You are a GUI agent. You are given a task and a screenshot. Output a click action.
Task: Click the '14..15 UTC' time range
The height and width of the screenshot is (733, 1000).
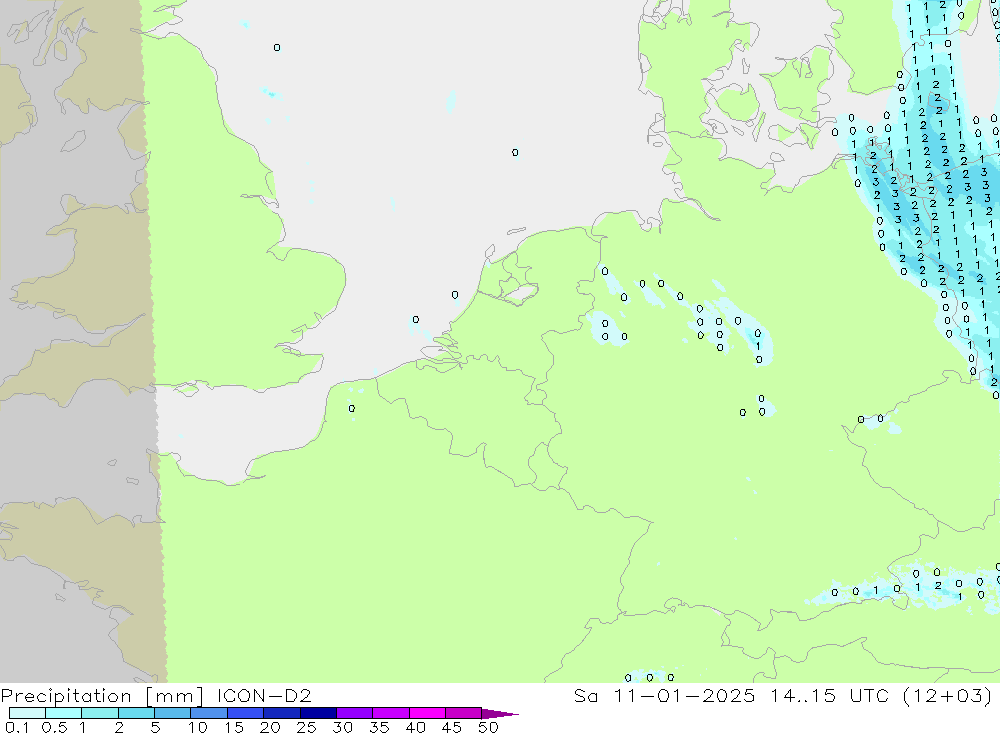coord(828,695)
